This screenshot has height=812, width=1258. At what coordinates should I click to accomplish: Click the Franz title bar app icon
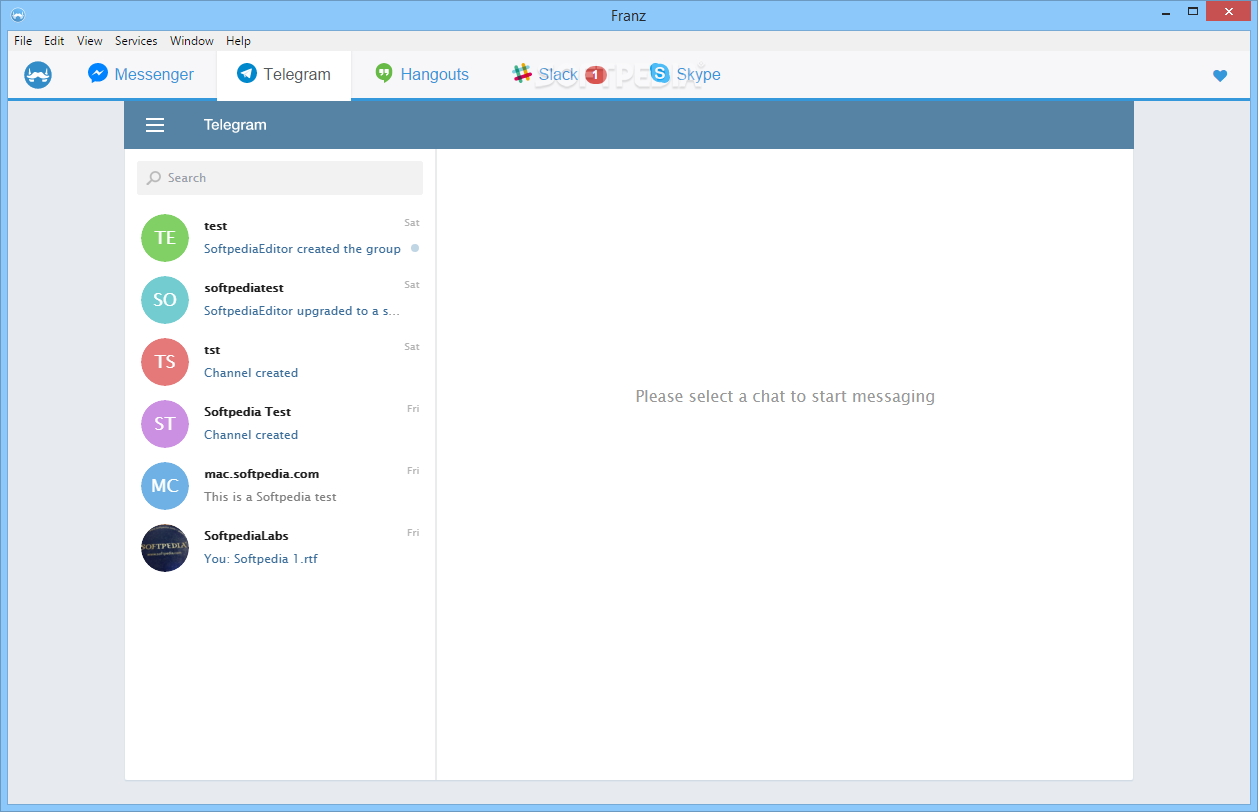pyautogui.click(x=19, y=14)
